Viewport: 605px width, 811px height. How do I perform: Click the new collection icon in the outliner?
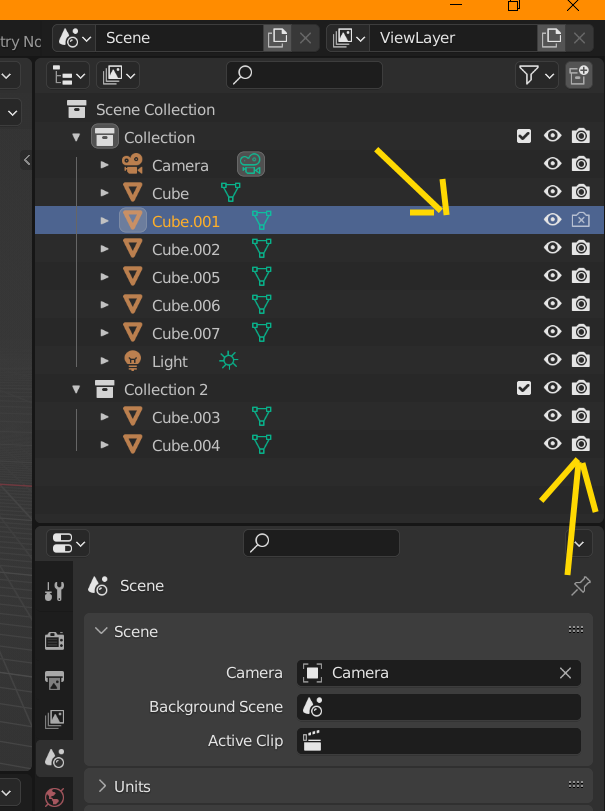pos(579,75)
